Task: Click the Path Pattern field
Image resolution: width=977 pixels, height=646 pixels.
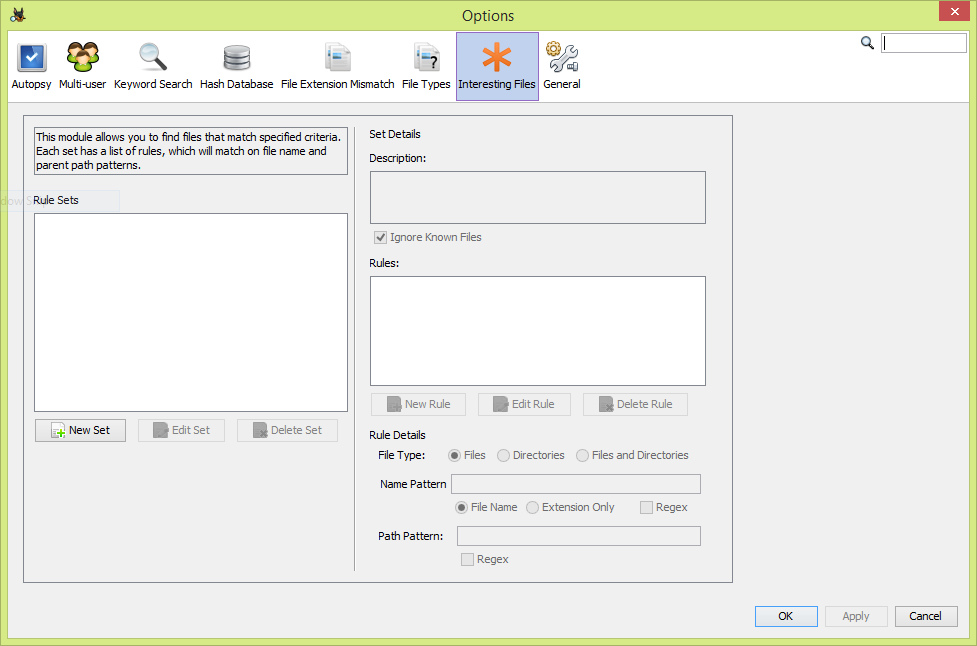Action: point(579,536)
